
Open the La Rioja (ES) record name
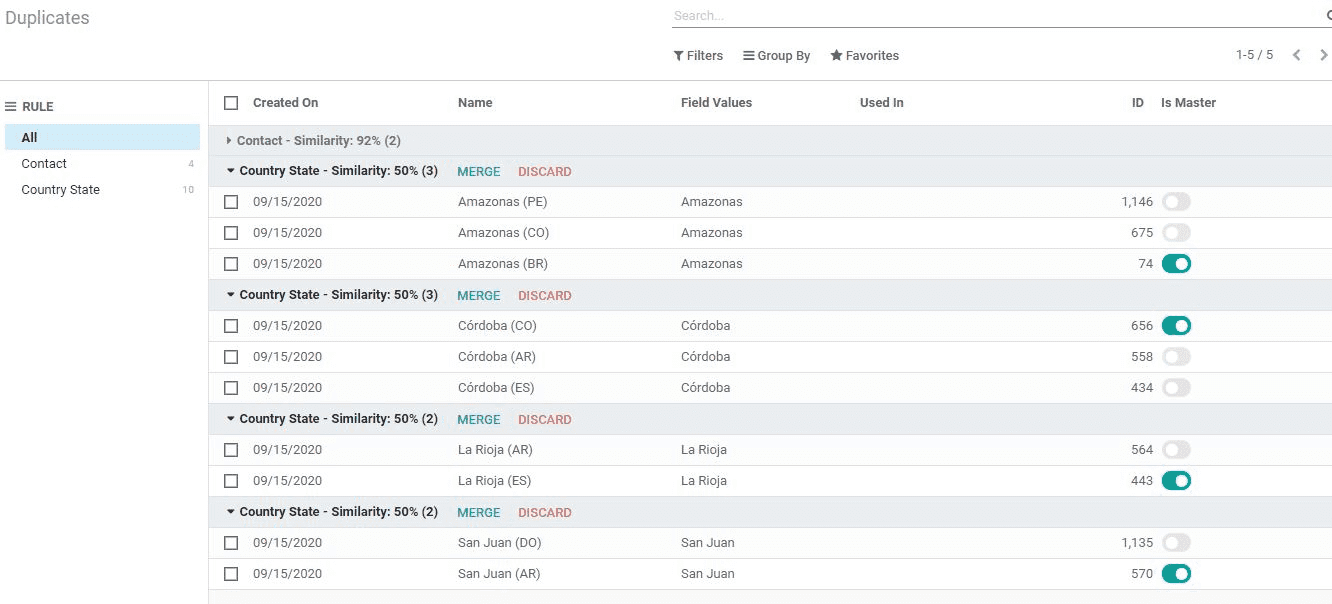point(495,481)
